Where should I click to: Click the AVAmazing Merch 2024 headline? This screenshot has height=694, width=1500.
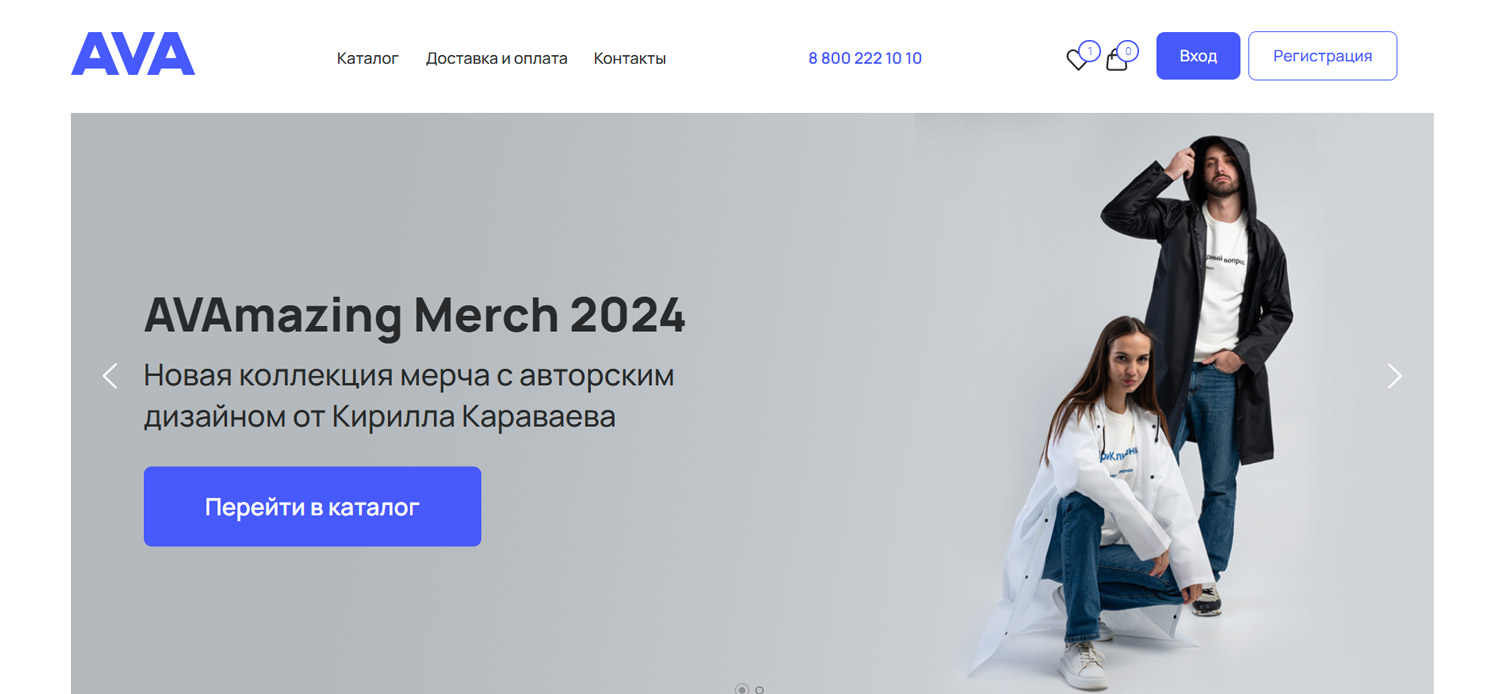[415, 315]
